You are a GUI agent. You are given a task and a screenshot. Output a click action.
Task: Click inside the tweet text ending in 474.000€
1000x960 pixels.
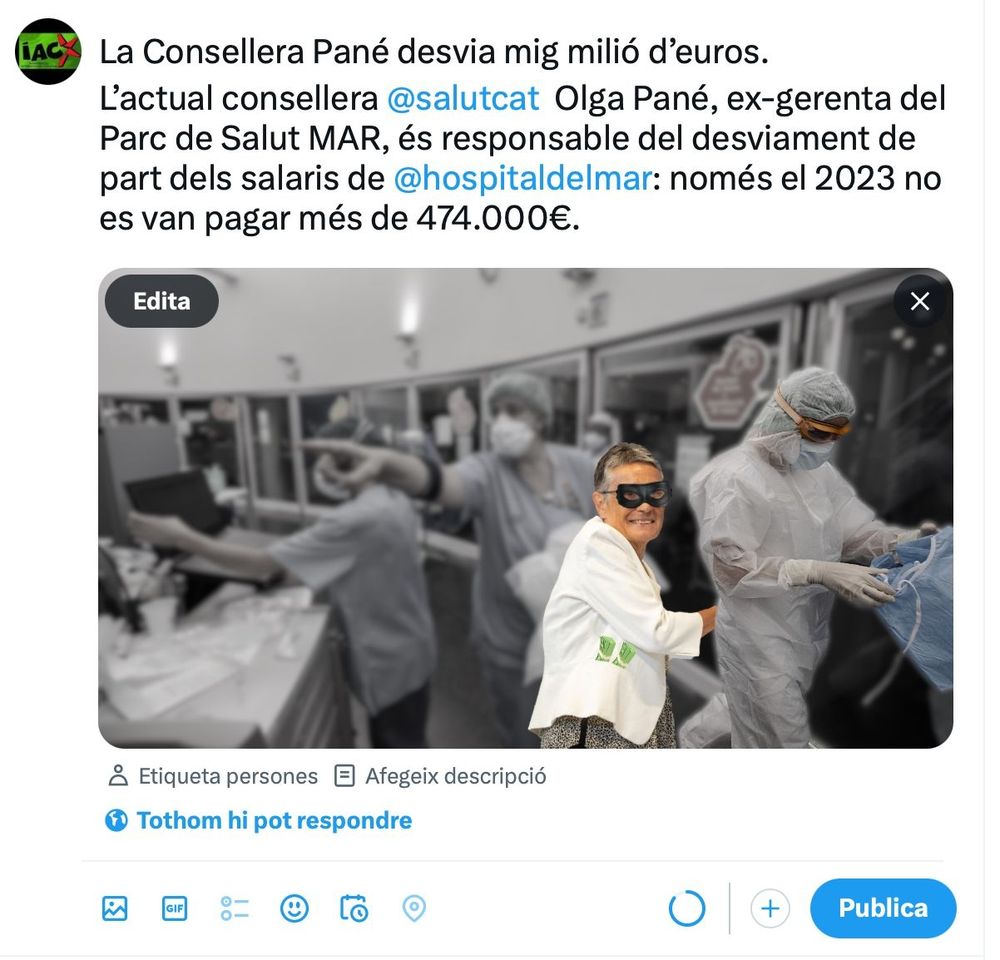tap(522, 135)
